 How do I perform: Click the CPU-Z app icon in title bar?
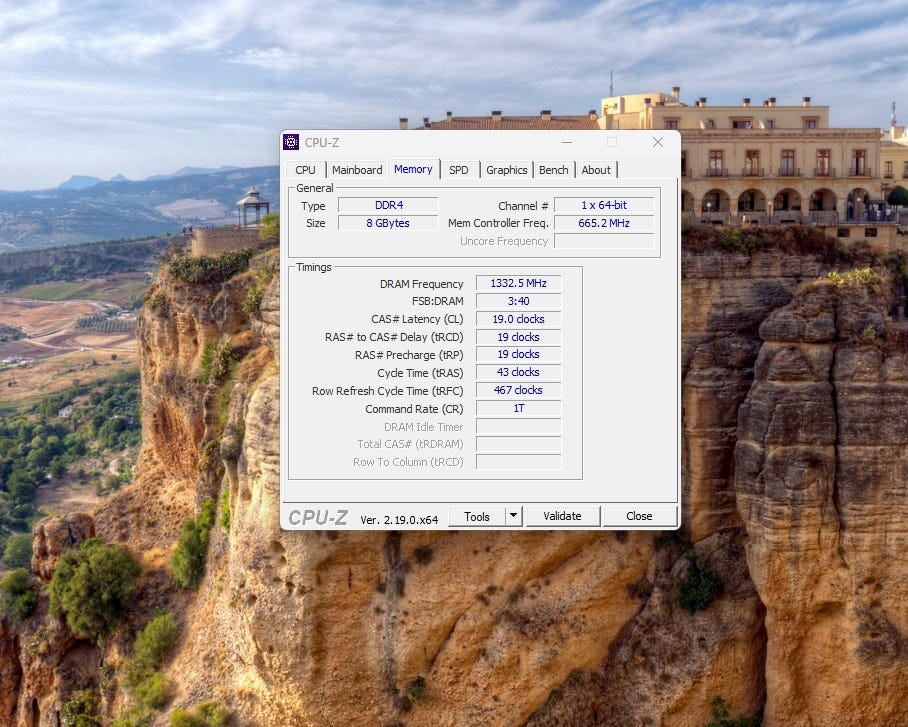pyautogui.click(x=291, y=142)
